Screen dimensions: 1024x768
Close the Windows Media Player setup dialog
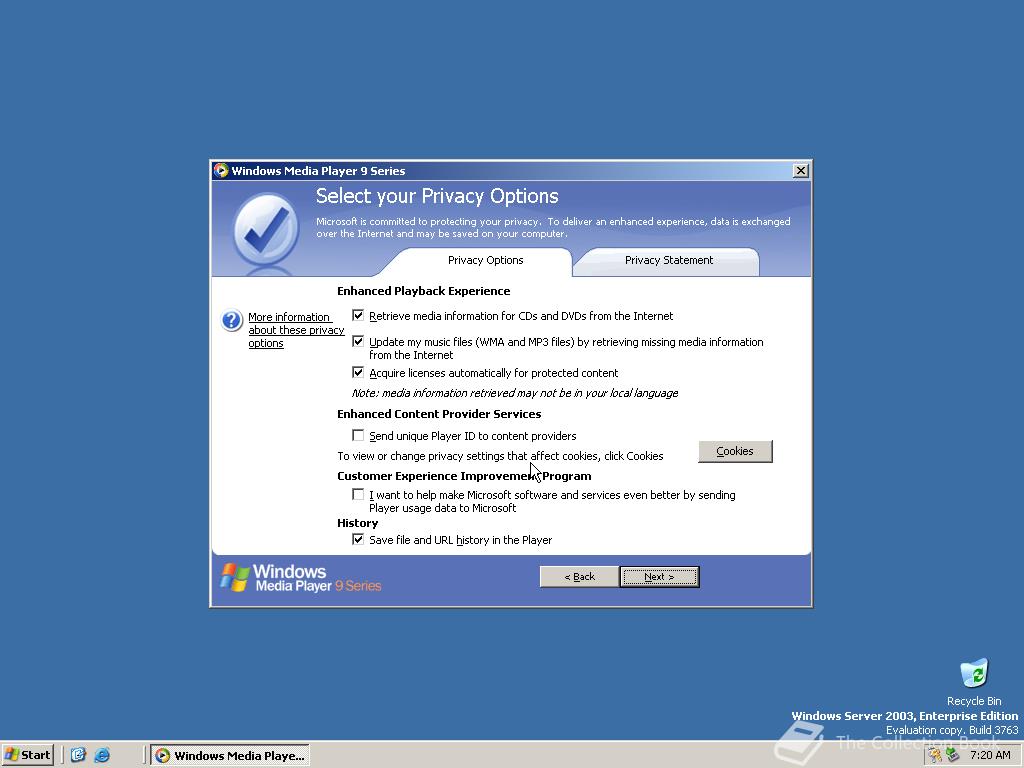click(801, 170)
